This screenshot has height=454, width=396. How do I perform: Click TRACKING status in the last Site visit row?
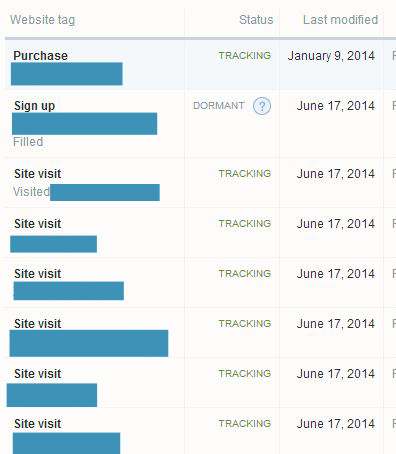click(245, 423)
